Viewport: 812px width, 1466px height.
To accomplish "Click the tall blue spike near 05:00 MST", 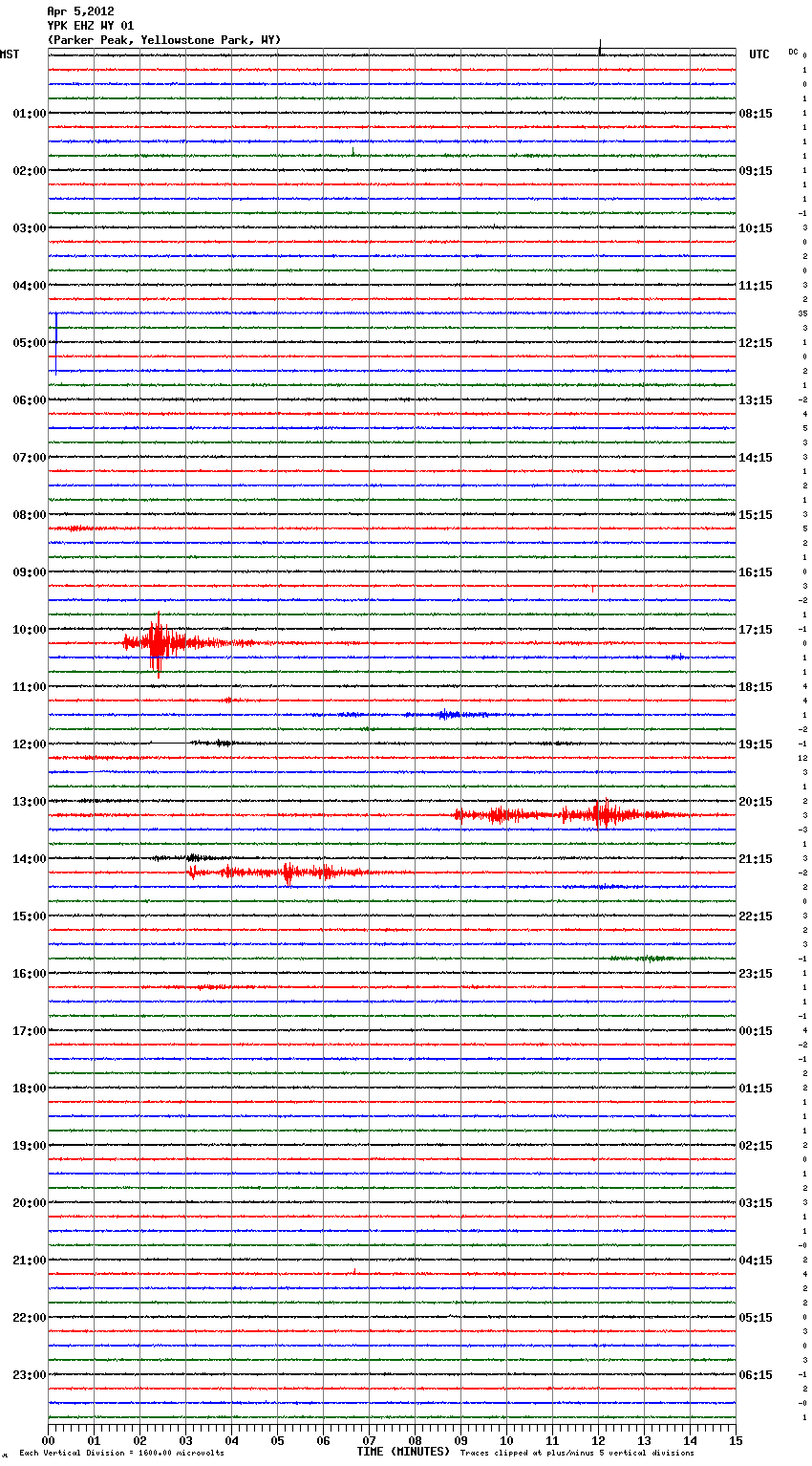I will pyautogui.click(x=55, y=342).
